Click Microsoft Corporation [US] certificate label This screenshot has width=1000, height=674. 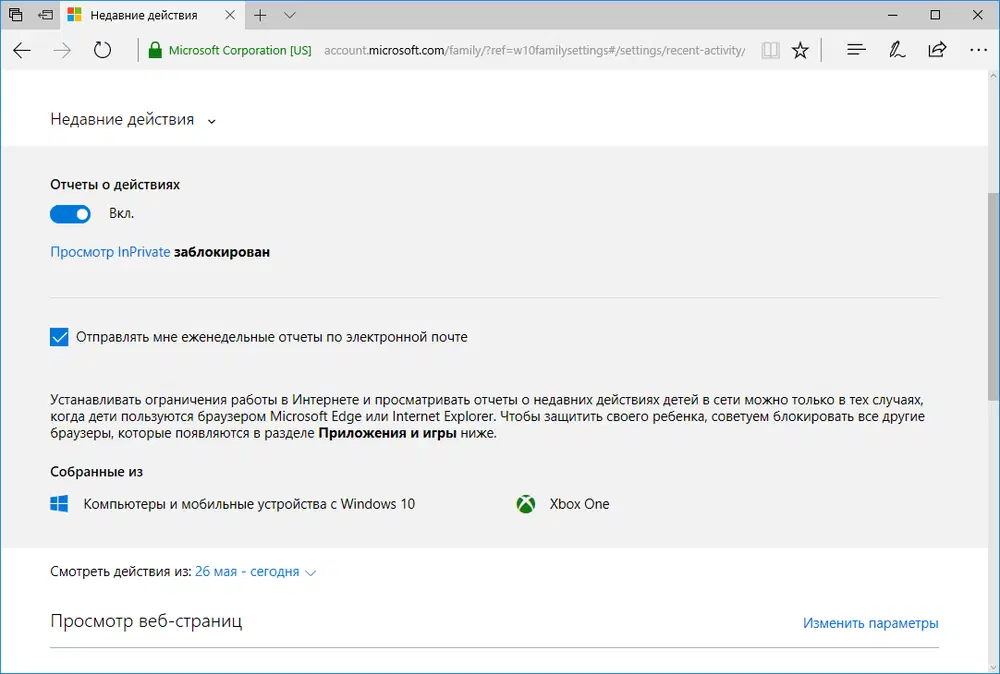click(240, 50)
